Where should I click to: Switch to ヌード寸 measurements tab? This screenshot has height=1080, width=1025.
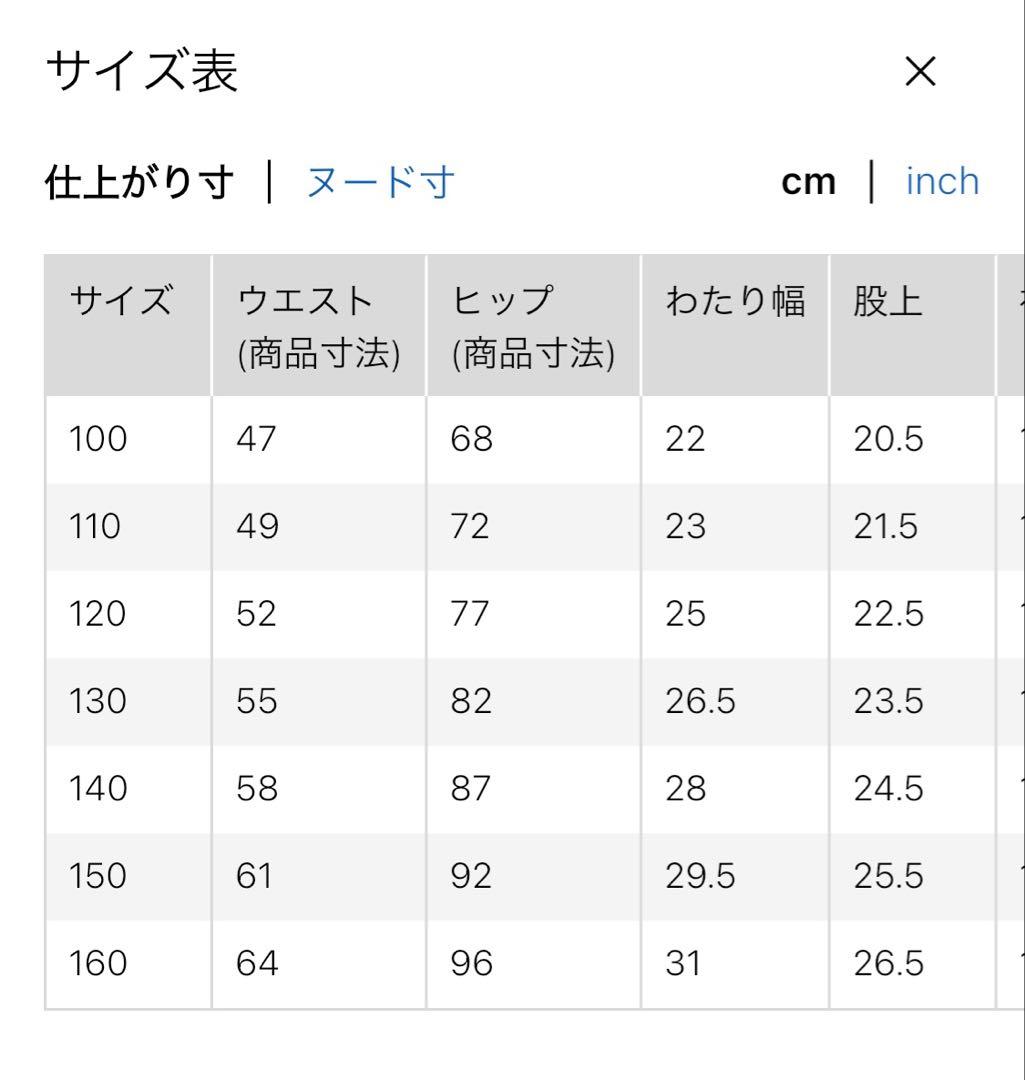[380, 183]
